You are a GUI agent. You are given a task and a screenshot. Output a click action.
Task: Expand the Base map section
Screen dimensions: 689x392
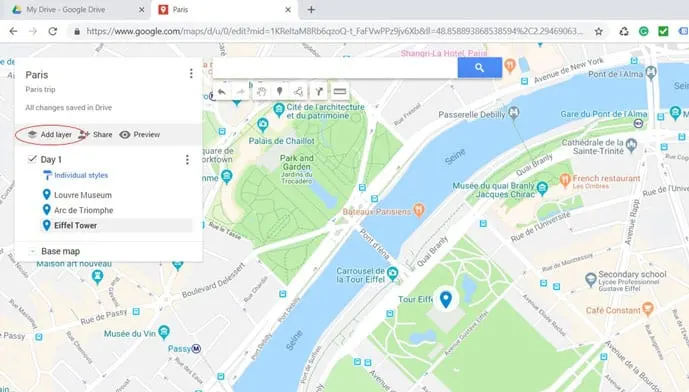pos(32,251)
